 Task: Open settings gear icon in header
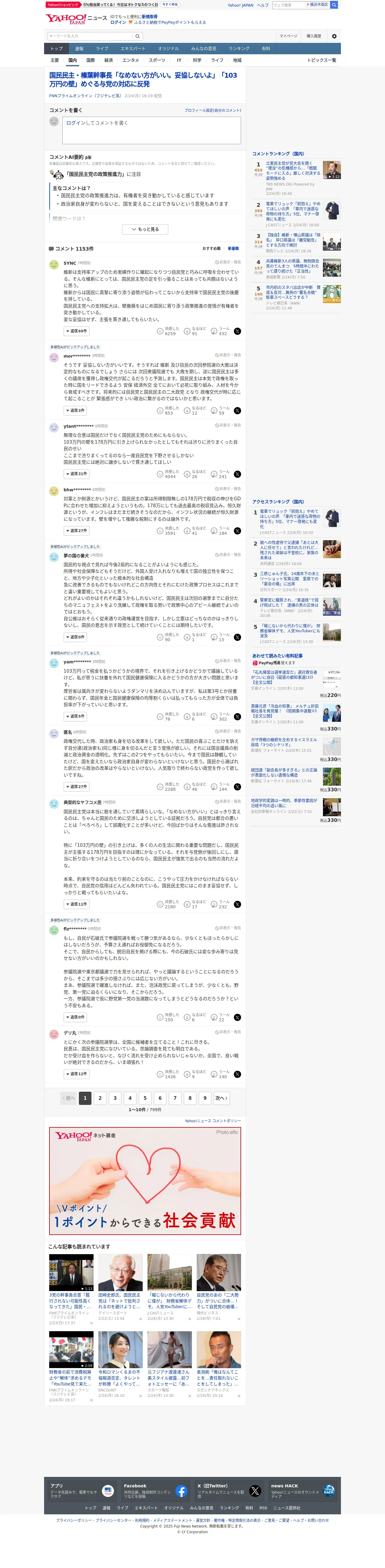pyautogui.click(x=334, y=36)
